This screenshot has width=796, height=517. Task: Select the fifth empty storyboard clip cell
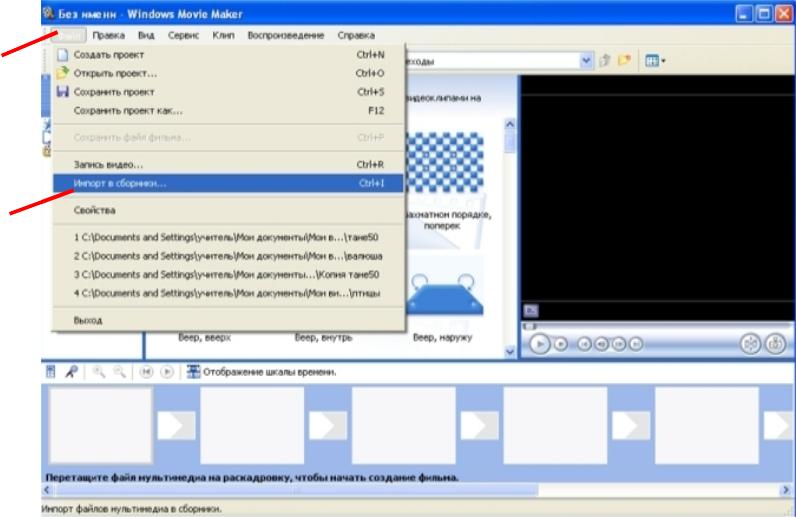coord(707,425)
